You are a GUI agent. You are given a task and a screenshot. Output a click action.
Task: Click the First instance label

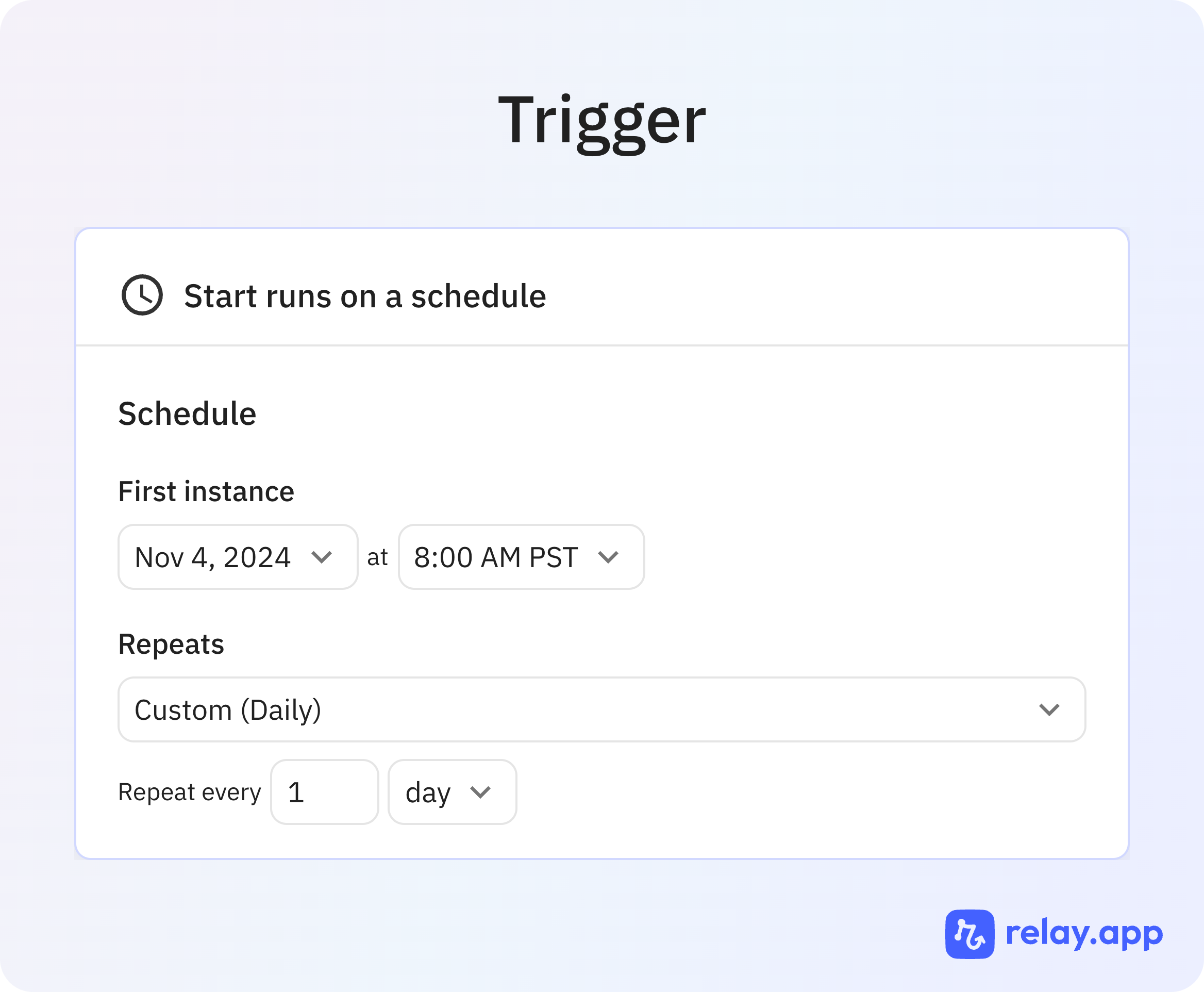coord(206,490)
